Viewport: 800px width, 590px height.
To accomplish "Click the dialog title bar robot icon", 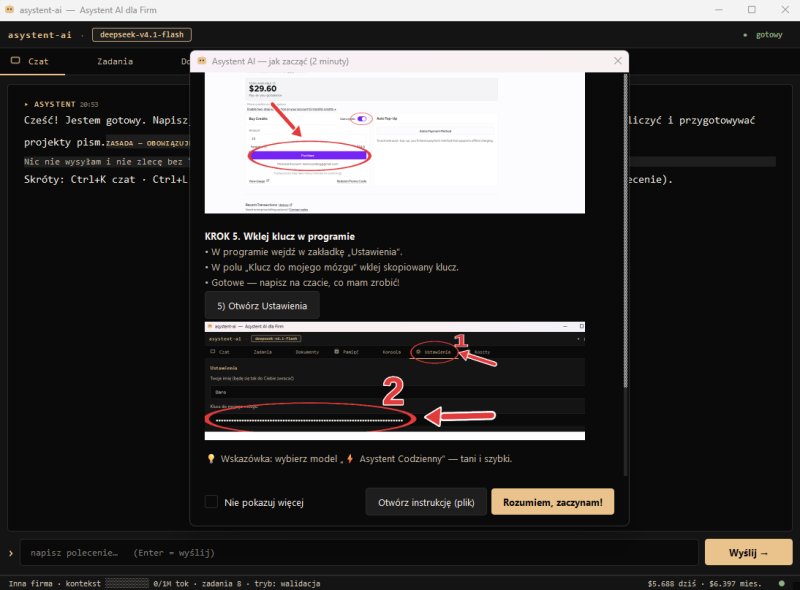I will coord(202,61).
